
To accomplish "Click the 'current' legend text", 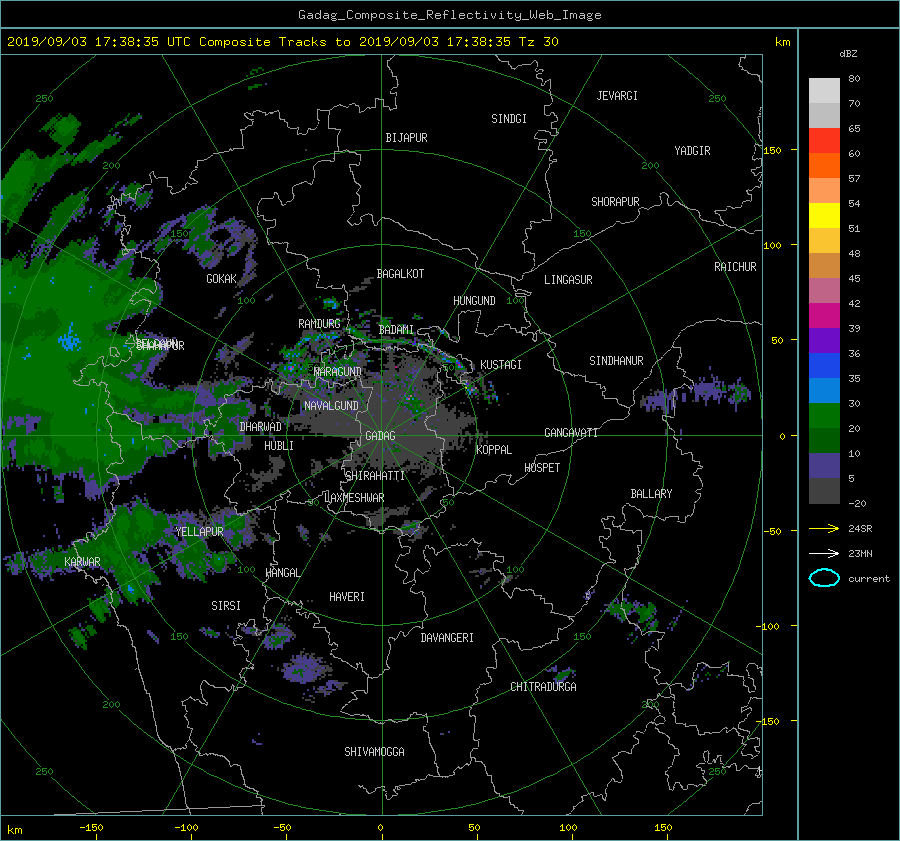I will pos(869,579).
